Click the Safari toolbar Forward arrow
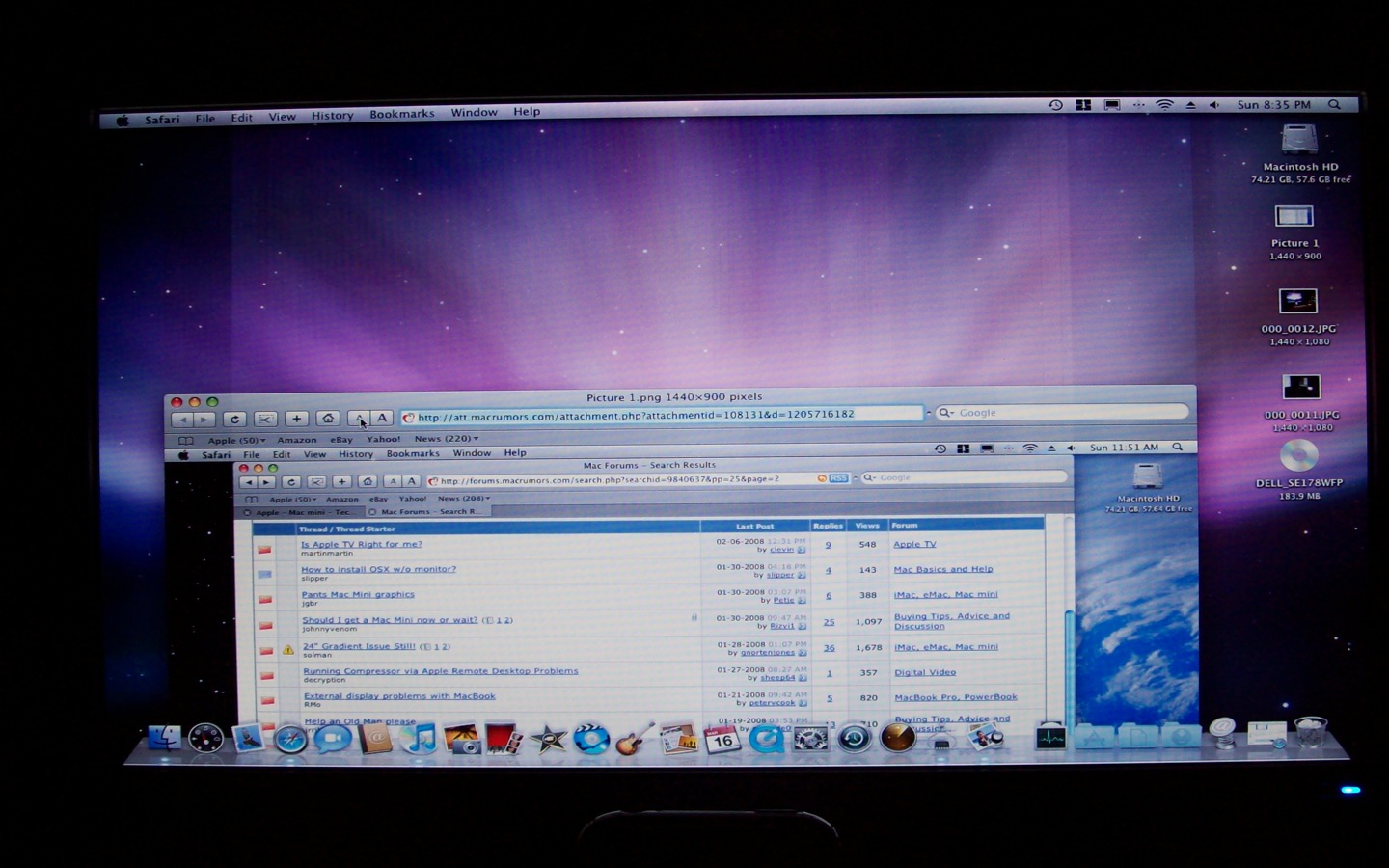 tap(204, 420)
